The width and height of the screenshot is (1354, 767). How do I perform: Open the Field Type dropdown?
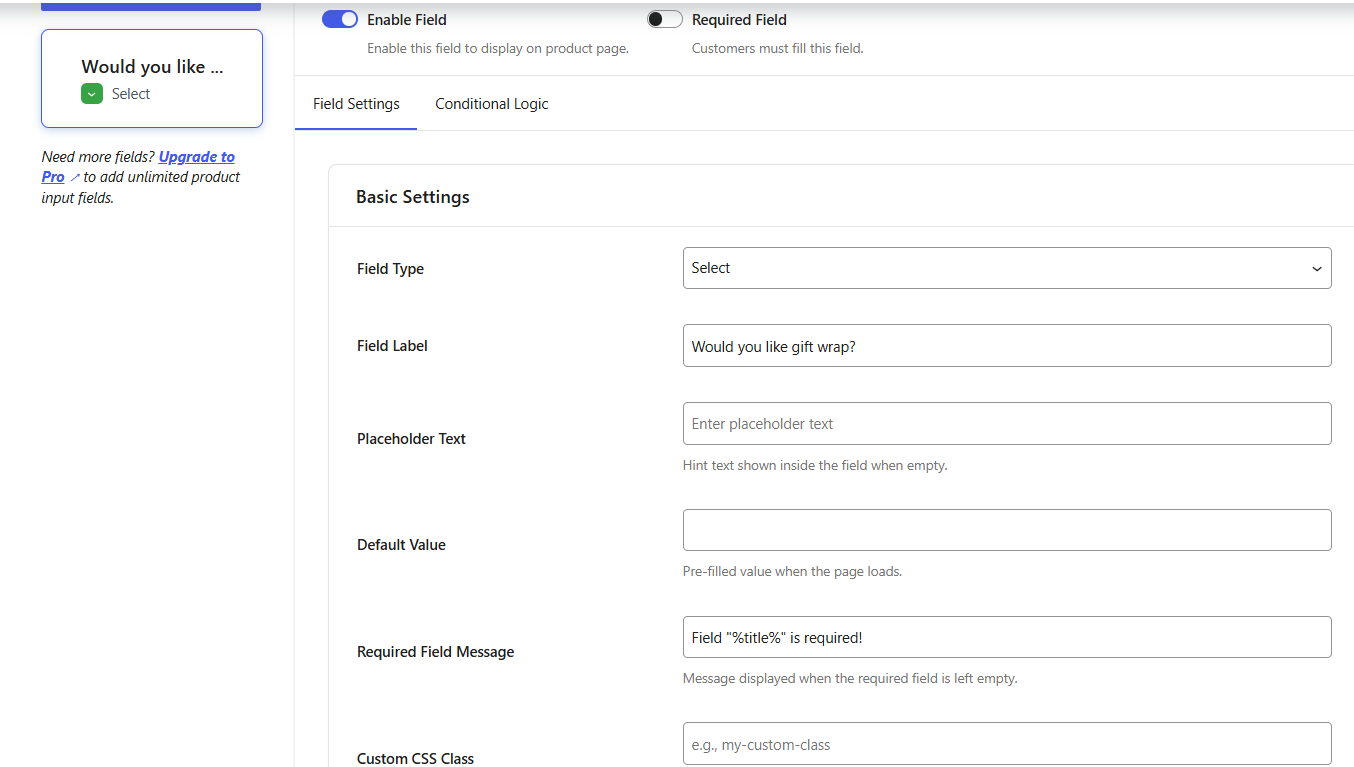point(1007,268)
